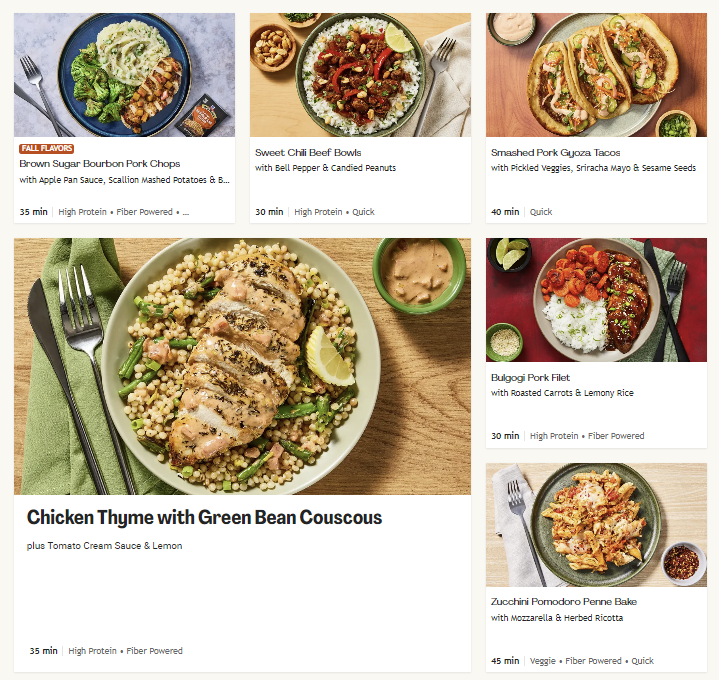Screen dimensions: 719x680
Task: Open Zucchini Pomodoro Penne Bake title link
Action: [564, 602]
